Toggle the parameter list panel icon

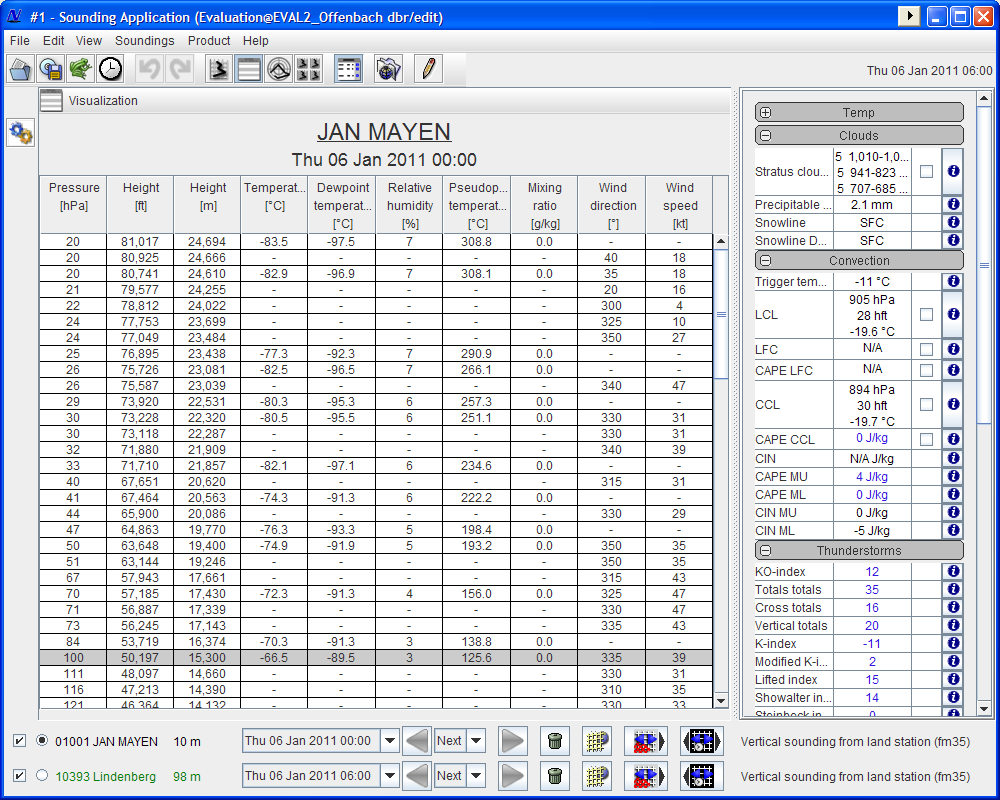348,69
